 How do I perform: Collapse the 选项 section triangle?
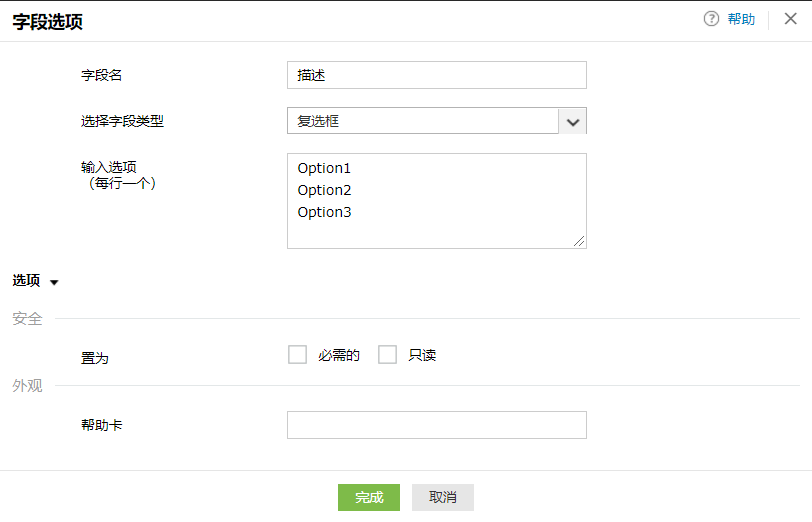click(55, 282)
